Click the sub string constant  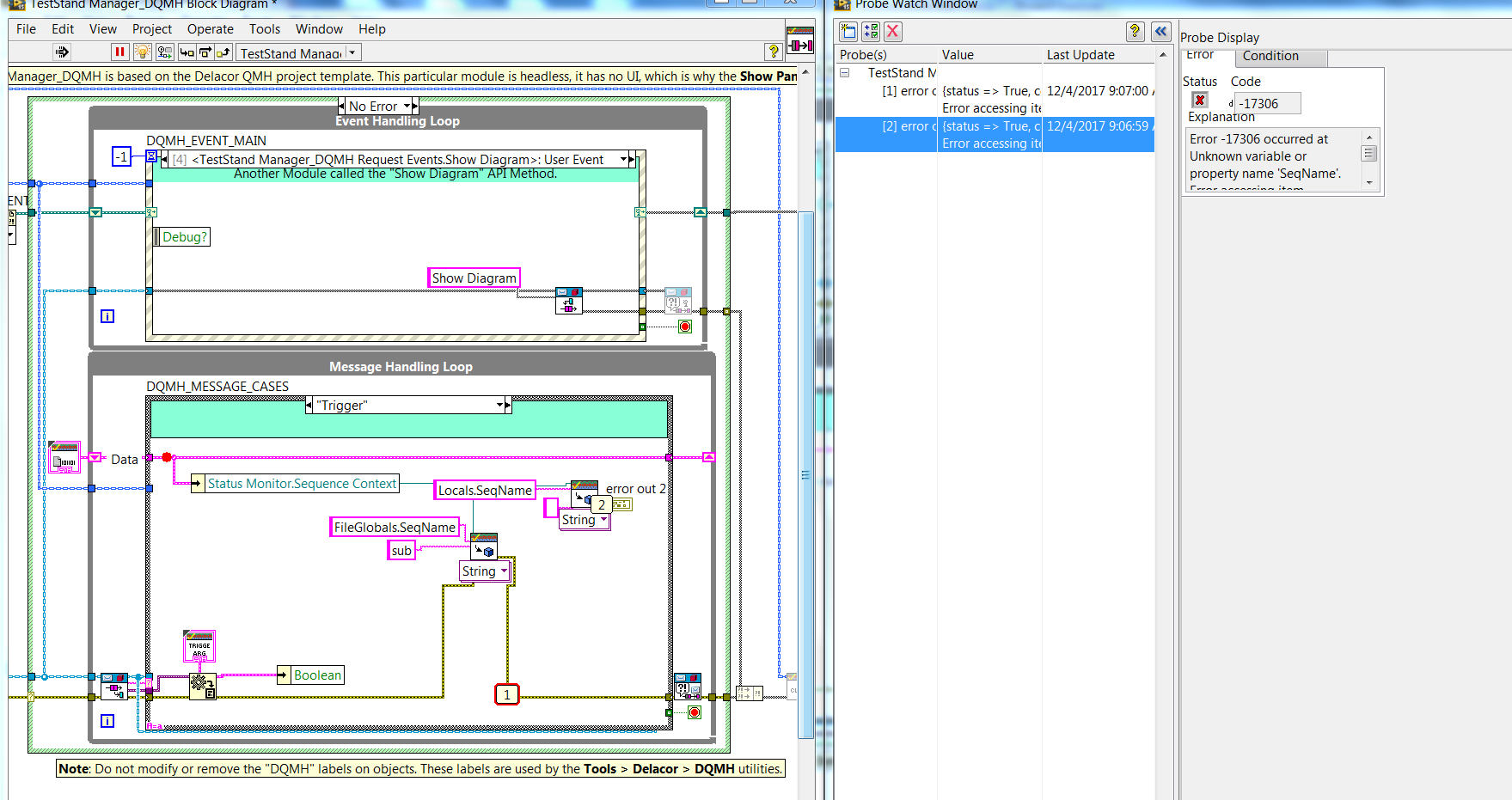click(x=401, y=551)
